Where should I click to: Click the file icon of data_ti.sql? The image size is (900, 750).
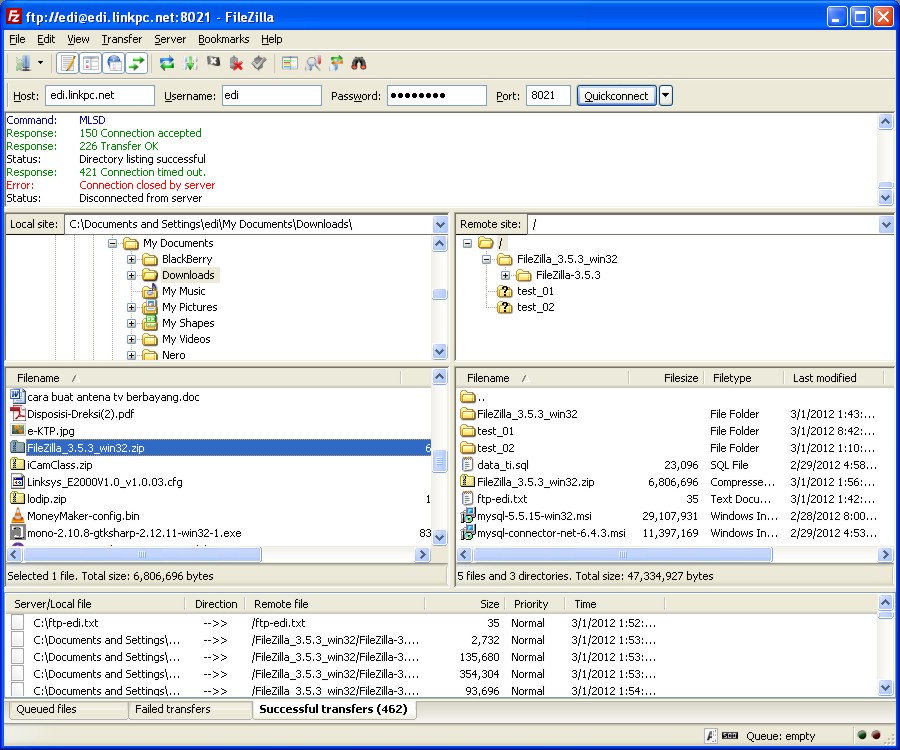point(468,464)
